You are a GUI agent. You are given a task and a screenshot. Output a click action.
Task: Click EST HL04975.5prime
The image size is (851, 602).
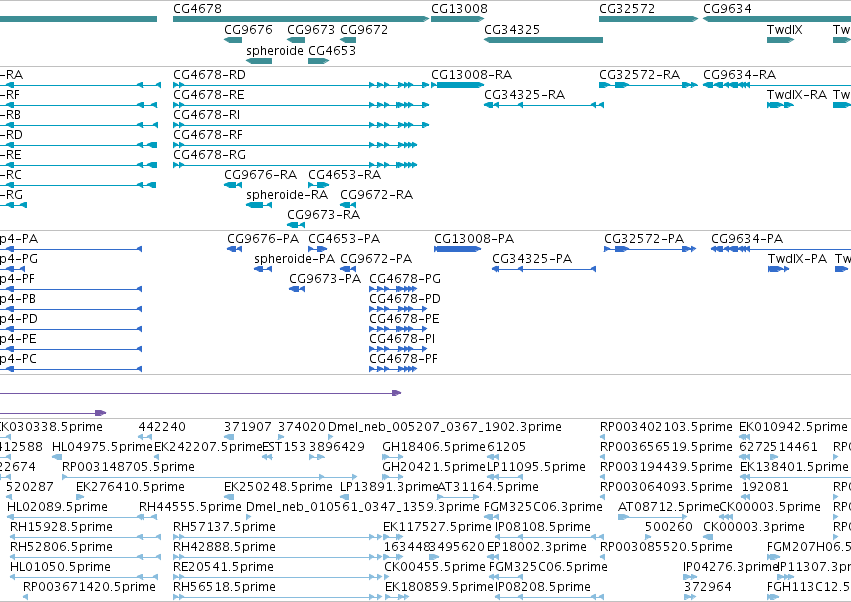tap(102, 447)
